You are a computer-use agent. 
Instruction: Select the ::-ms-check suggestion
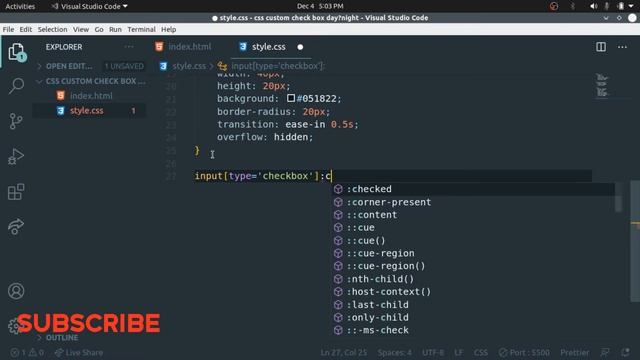pyautogui.click(x=377, y=330)
